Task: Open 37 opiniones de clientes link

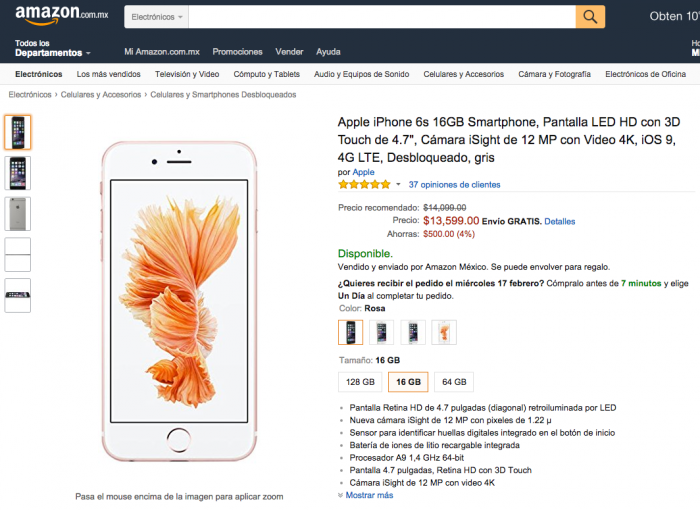Action: (x=454, y=185)
